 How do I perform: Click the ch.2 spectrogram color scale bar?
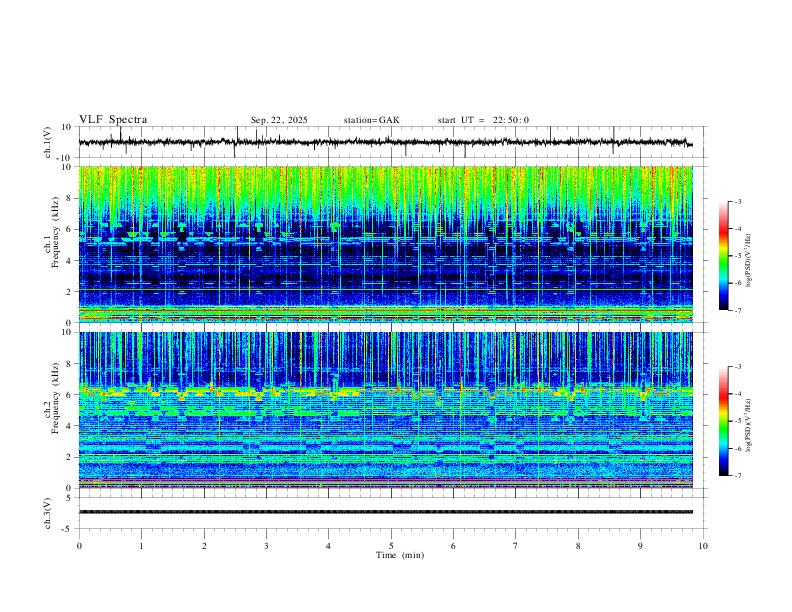[x=723, y=421]
